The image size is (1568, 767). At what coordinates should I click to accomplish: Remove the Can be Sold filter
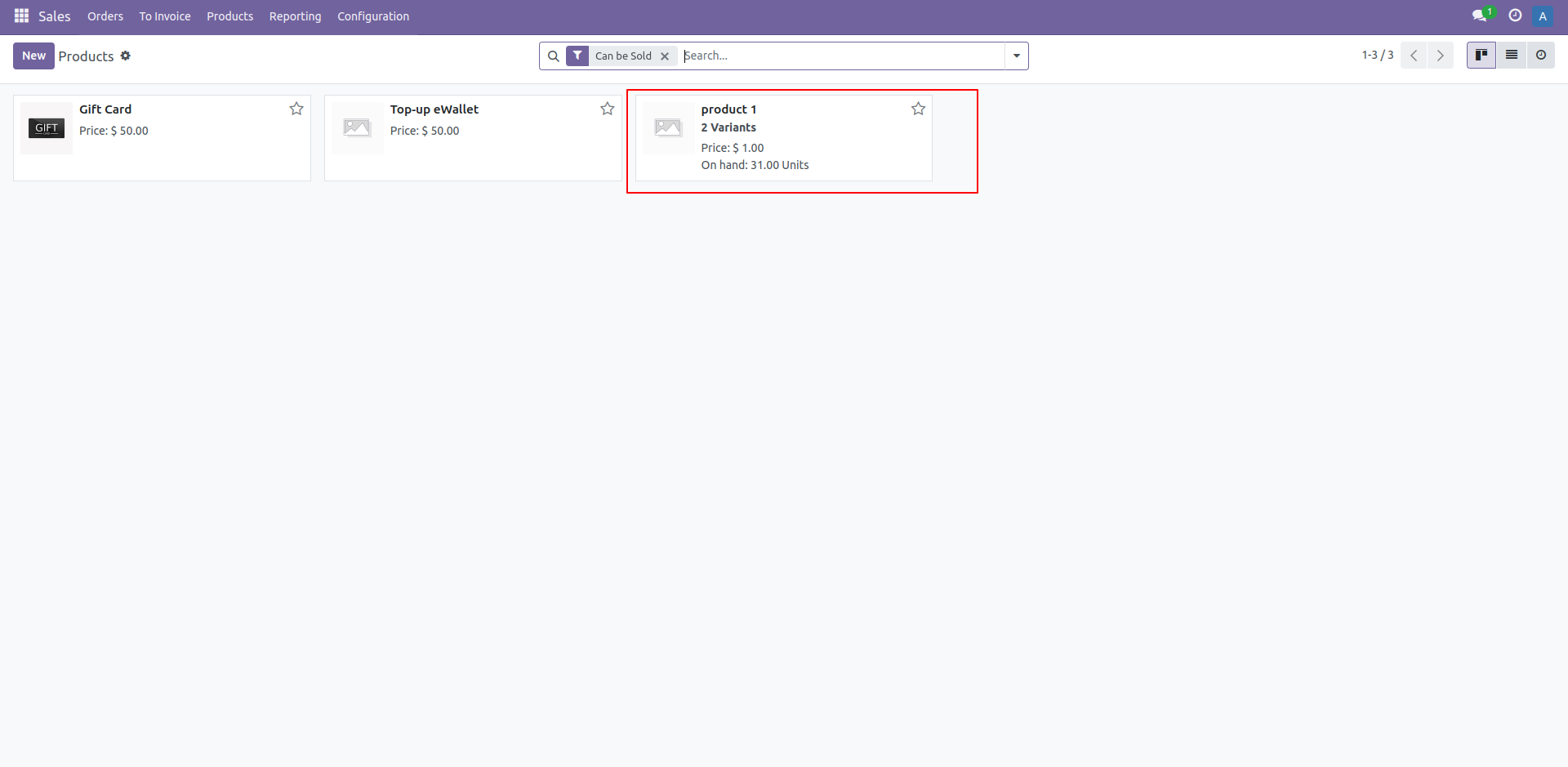click(x=665, y=56)
